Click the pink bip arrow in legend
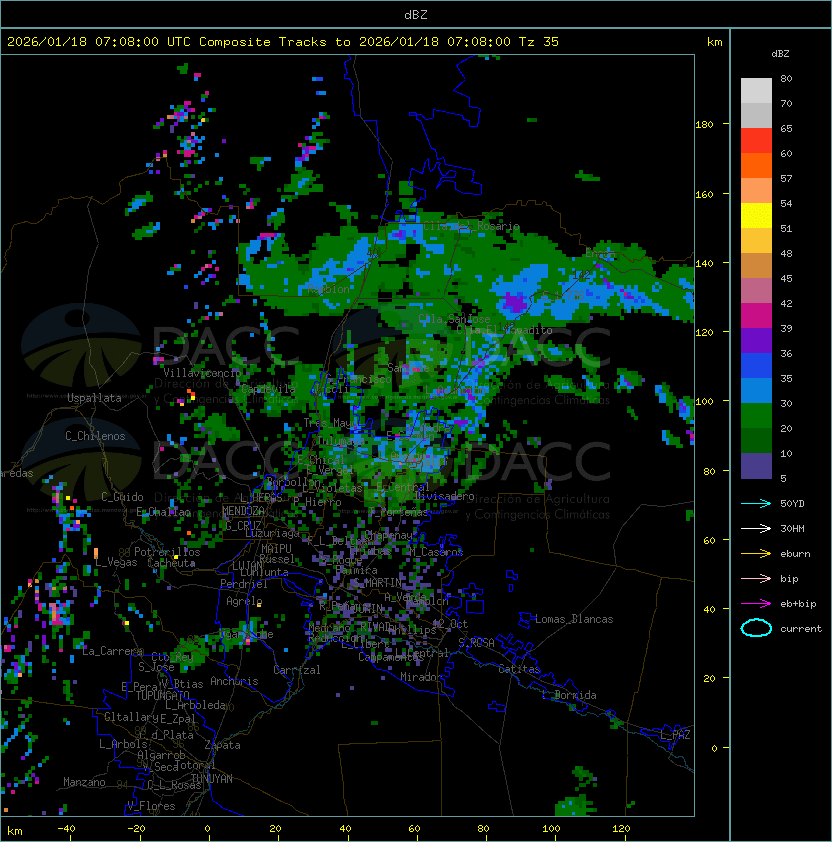This screenshot has width=832, height=842. 756,578
